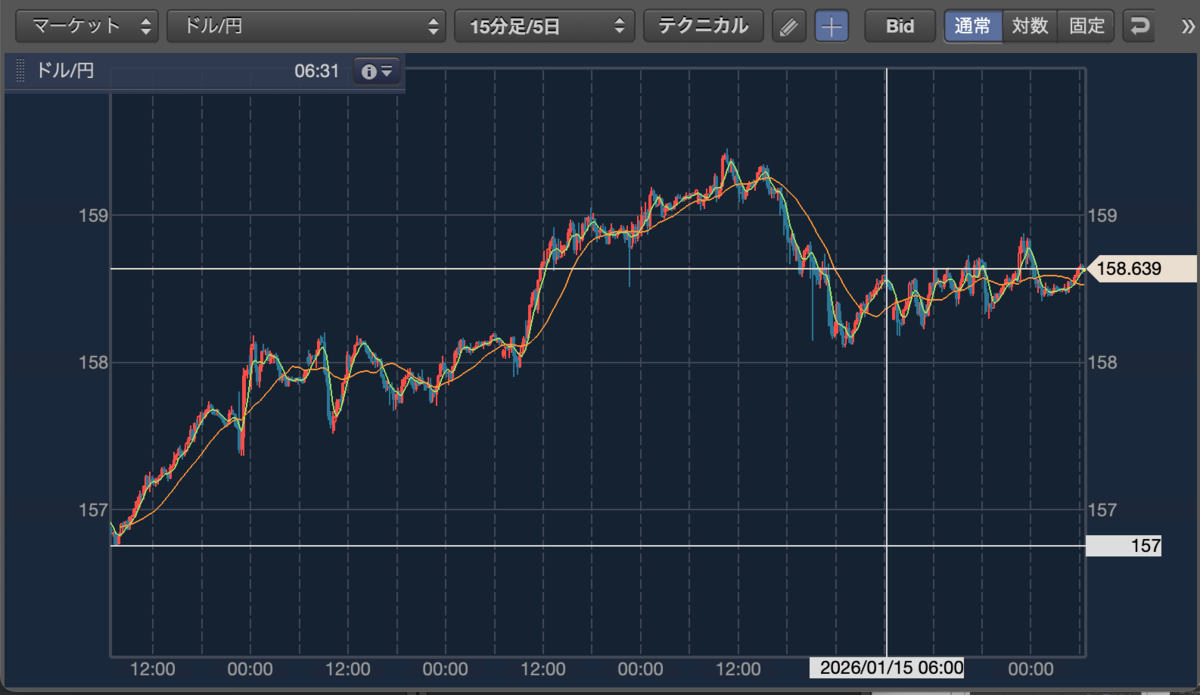Screen dimensions: 1200x695
Task: Toggle the crosshair cursor tool
Action: (x=832, y=27)
